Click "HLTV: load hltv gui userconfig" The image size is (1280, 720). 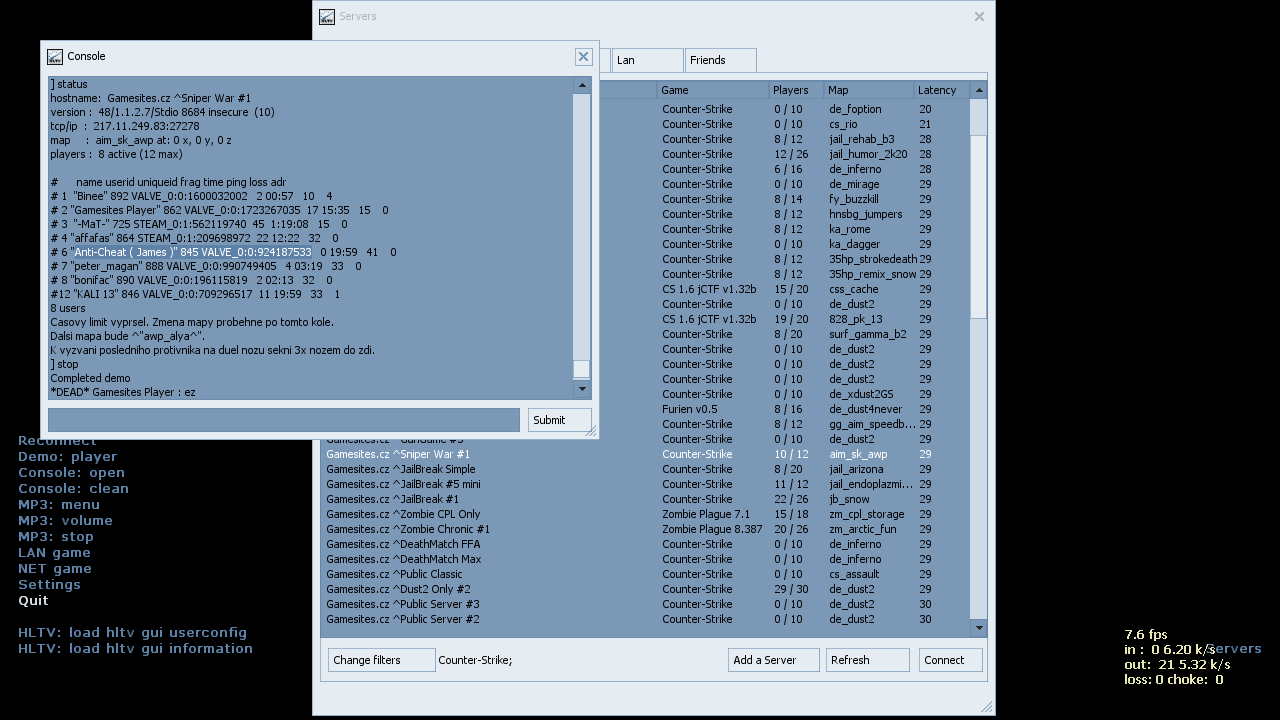131,632
